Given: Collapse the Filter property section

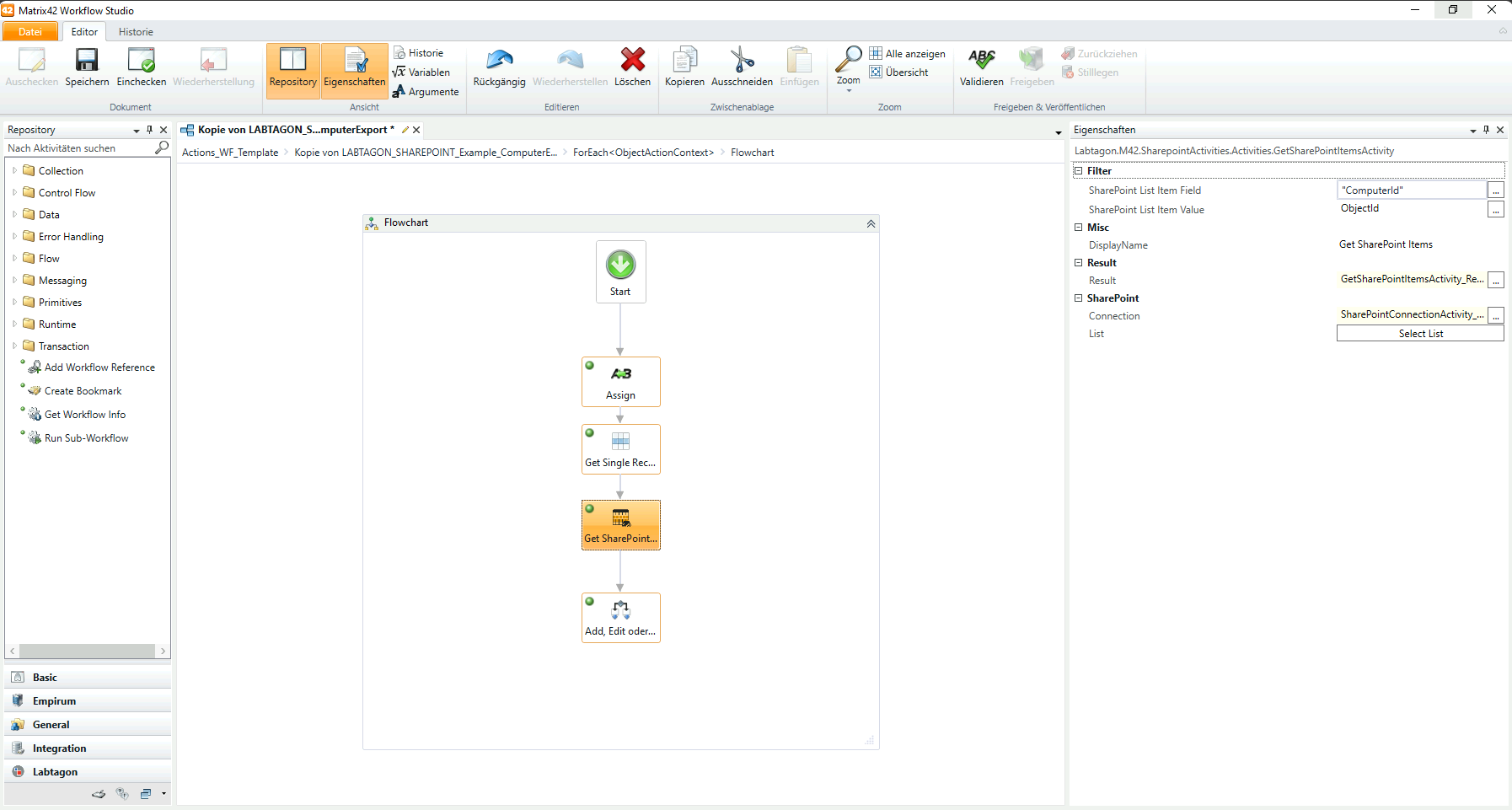Looking at the screenshot, I should pyautogui.click(x=1078, y=171).
